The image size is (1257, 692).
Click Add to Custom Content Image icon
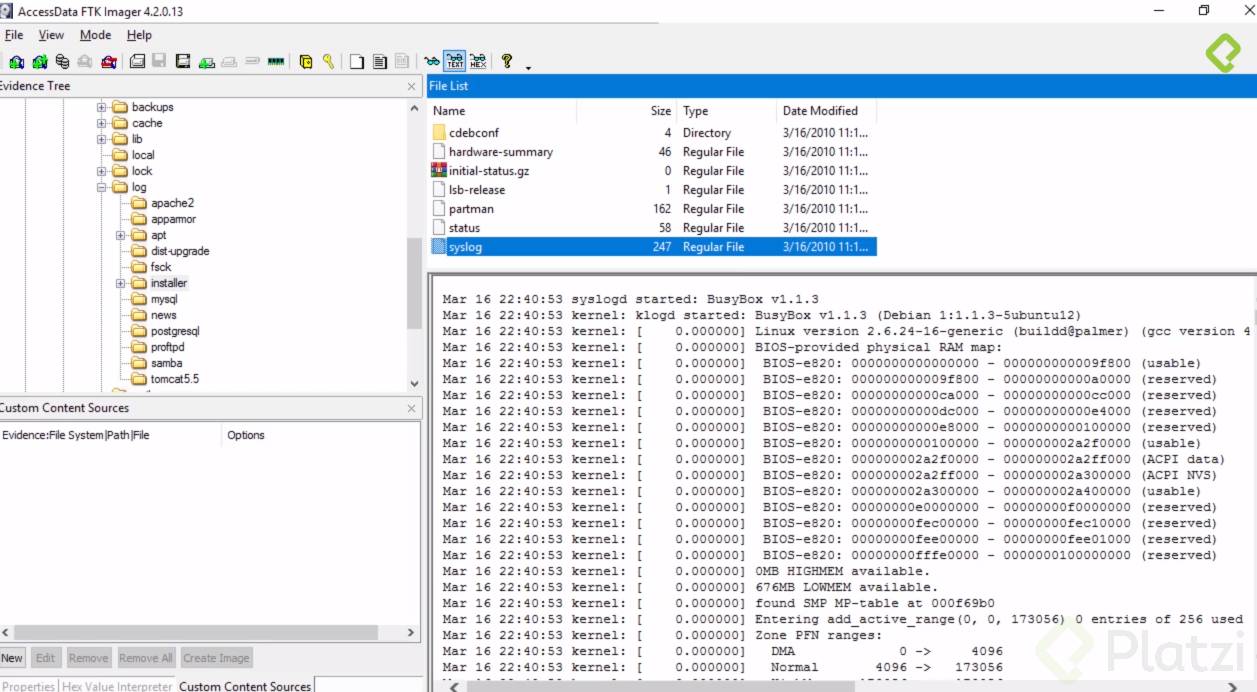[207, 62]
